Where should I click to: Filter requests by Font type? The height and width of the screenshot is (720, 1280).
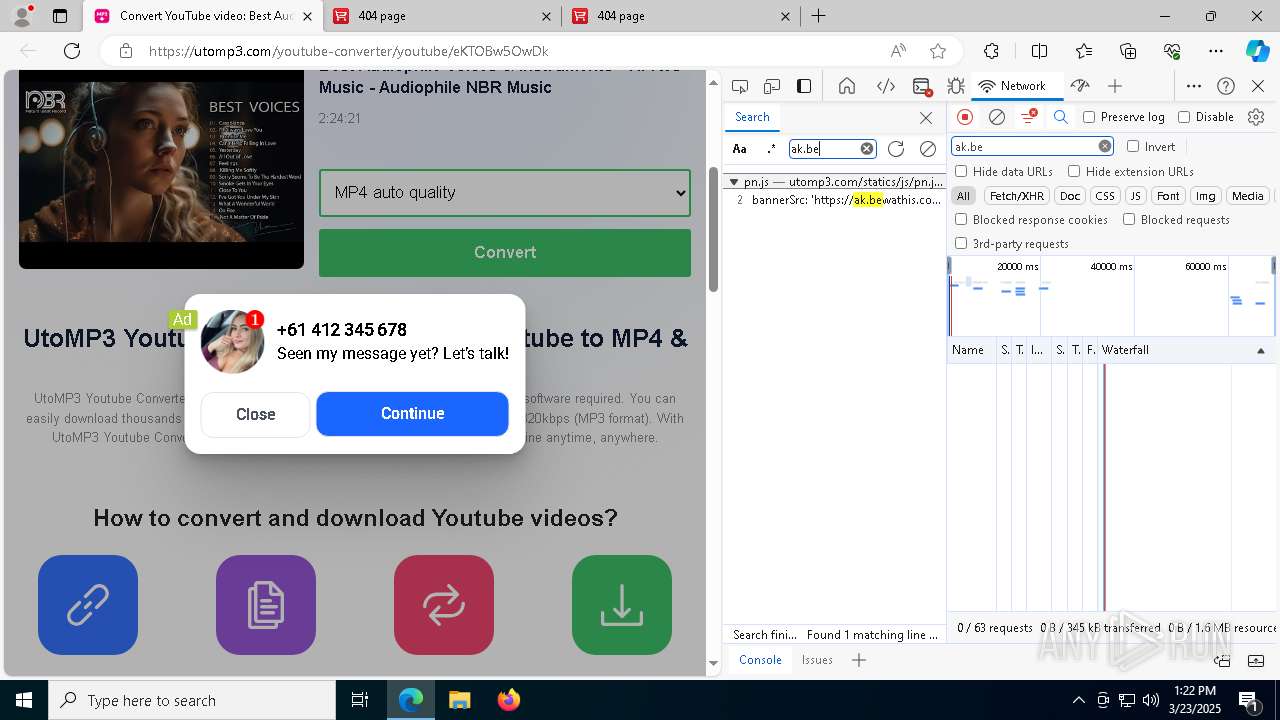point(1168,196)
